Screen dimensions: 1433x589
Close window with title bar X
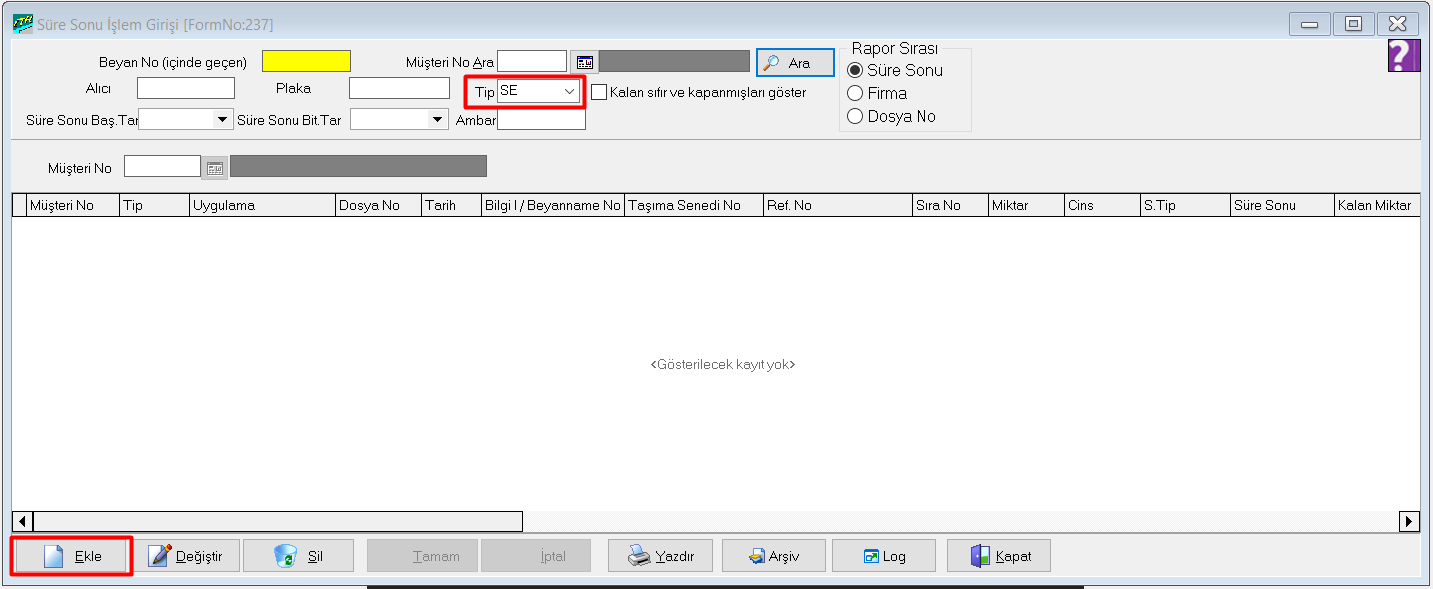pyautogui.click(x=1398, y=24)
